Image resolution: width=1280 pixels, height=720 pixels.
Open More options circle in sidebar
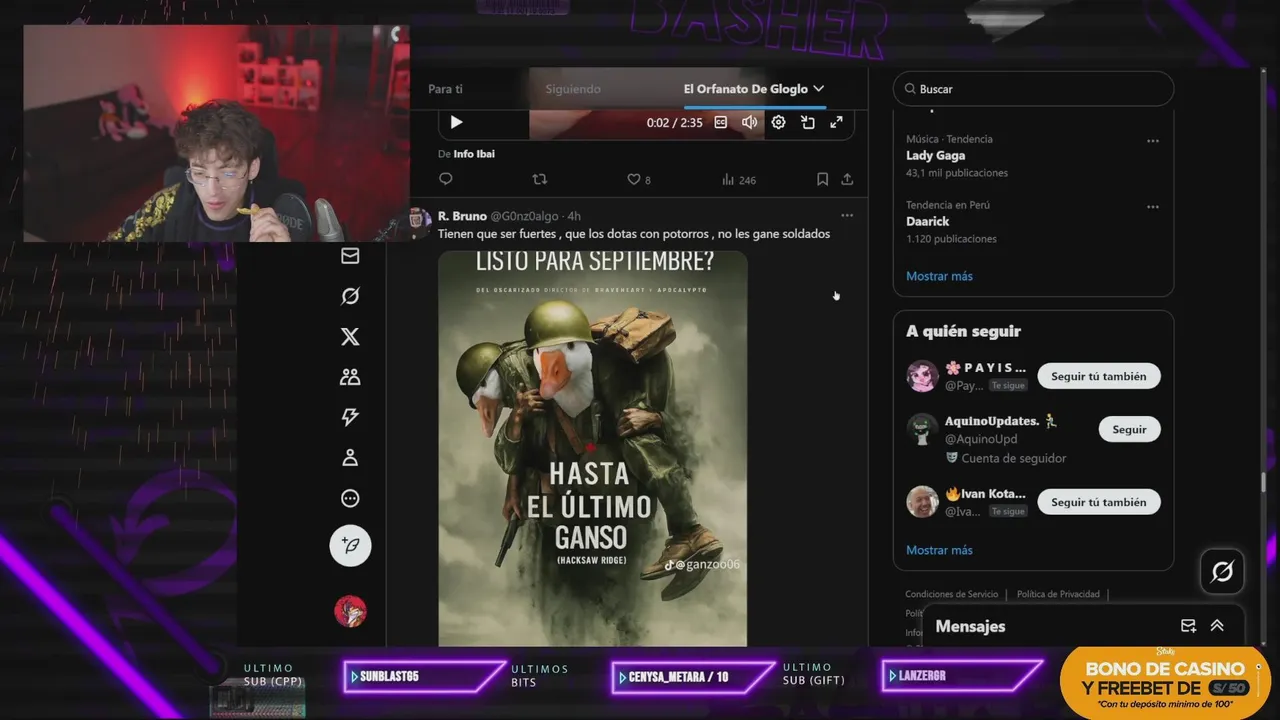[350, 498]
